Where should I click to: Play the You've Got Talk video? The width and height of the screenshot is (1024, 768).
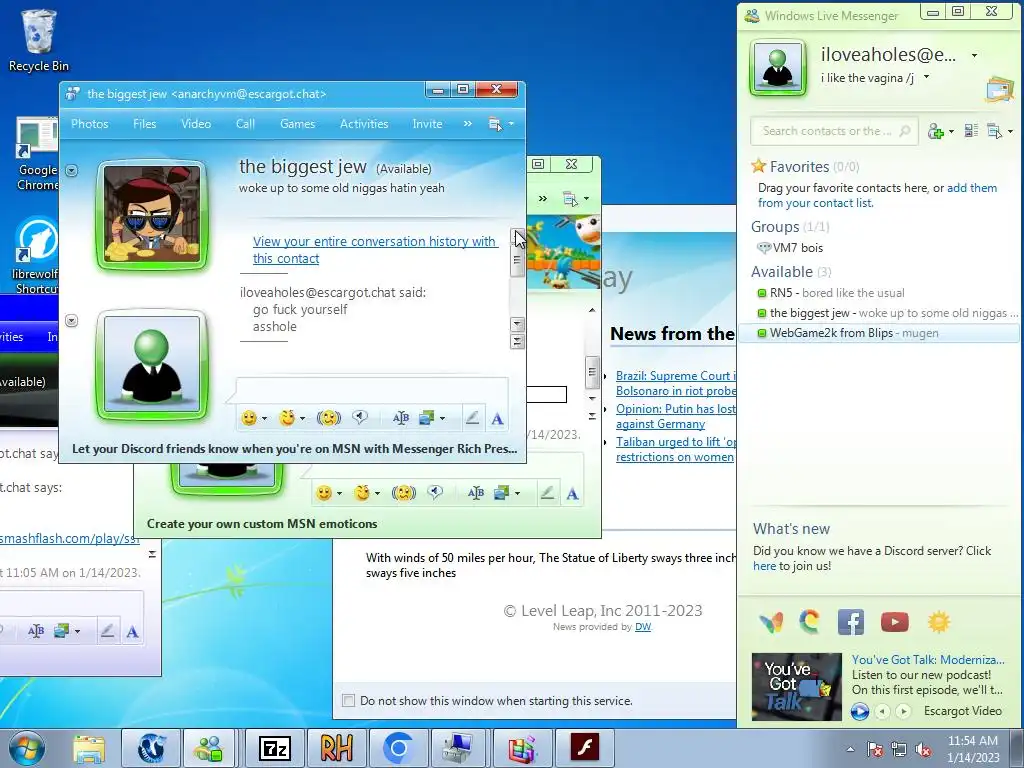click(x=859, y=711)
